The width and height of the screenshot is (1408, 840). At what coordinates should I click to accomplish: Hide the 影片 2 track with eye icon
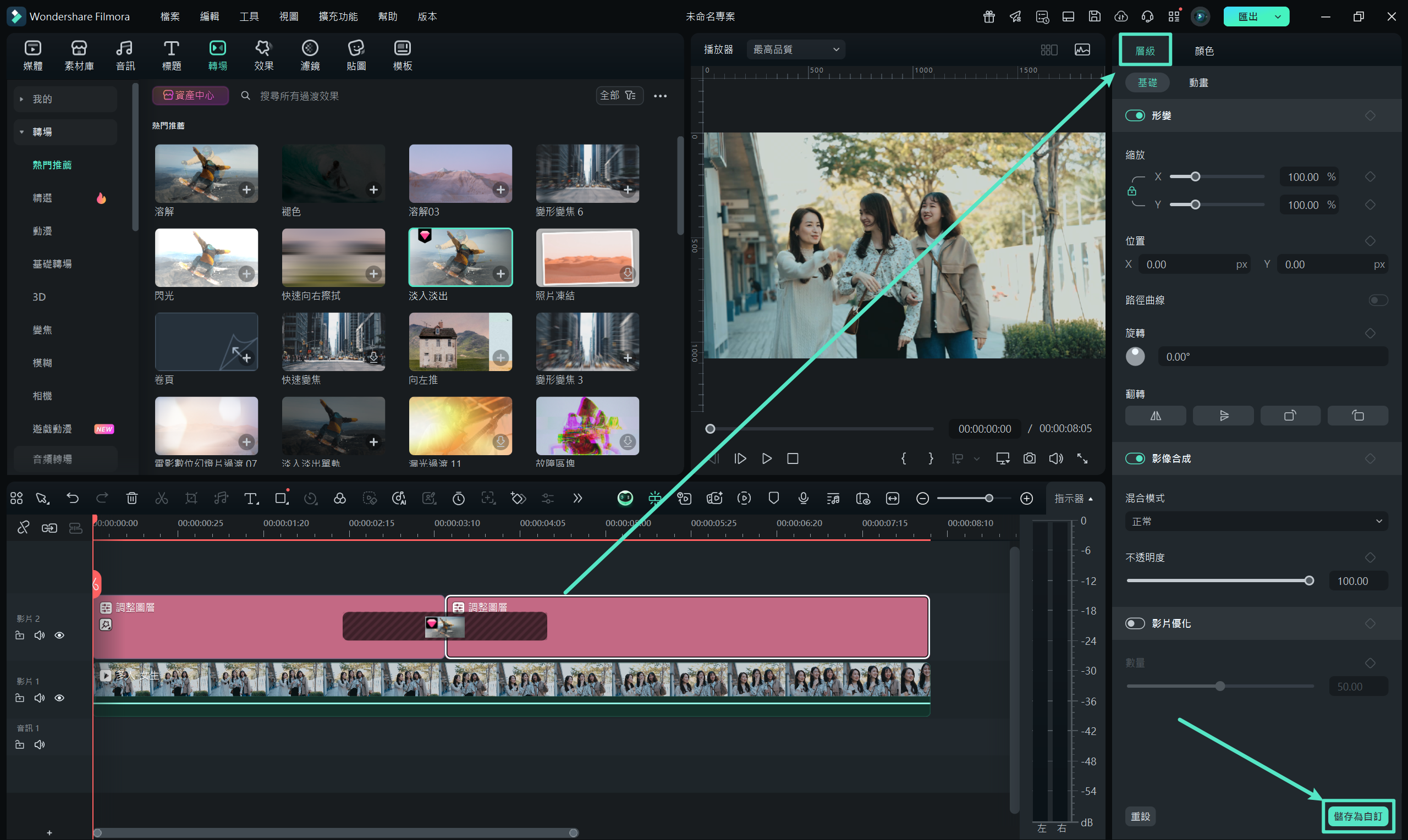click(x=59, y=635)
